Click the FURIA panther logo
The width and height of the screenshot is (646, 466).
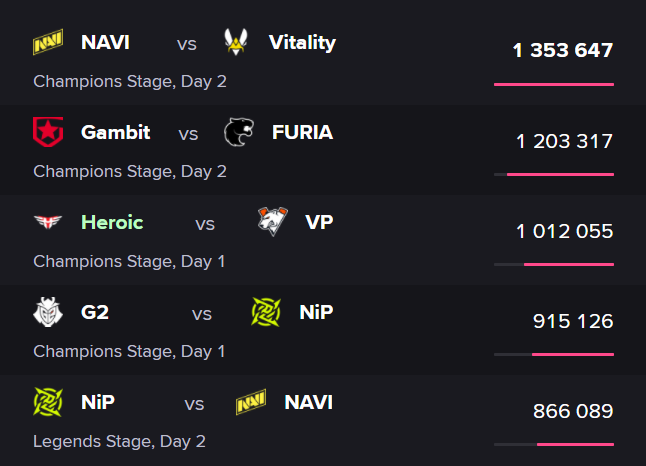click(240, 132)
